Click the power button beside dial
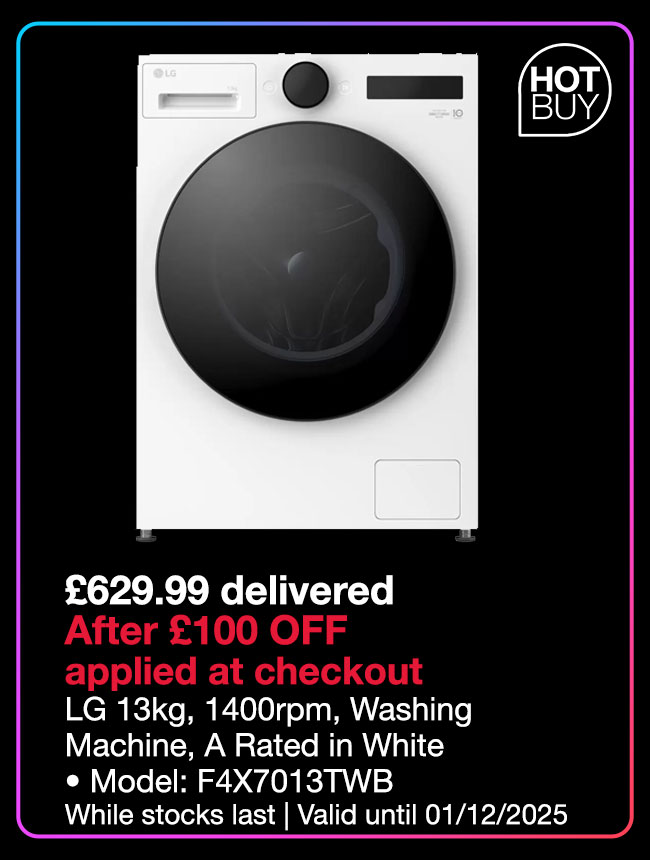Viewport: 650px width, 860px height. pyautogui.click(x=269, y=87)
